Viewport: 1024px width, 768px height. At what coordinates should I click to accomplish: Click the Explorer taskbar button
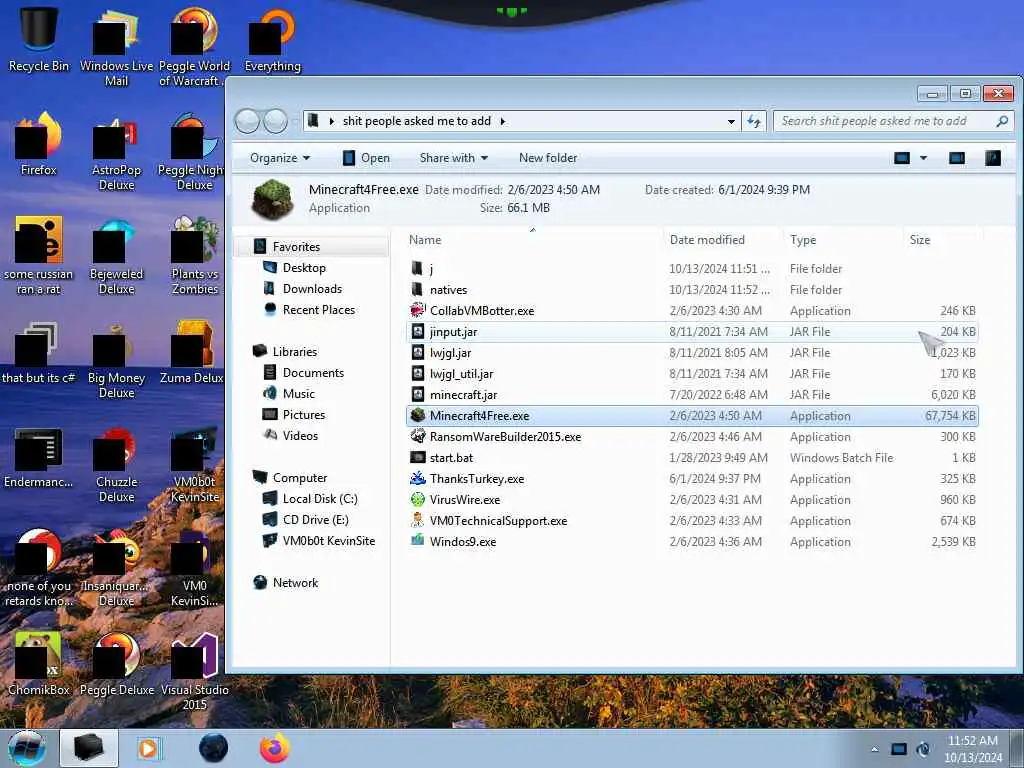[x=89, y=748]
